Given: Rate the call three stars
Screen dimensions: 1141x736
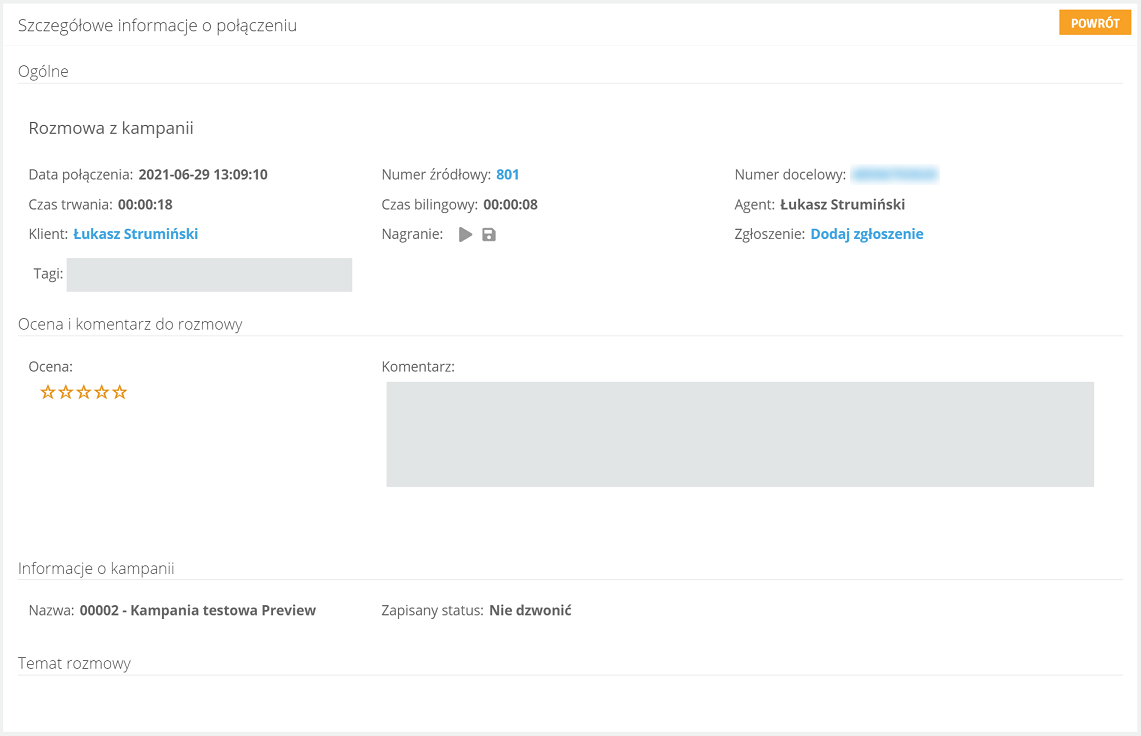Looking at the screenshot, I should click(x=84, y=392).
